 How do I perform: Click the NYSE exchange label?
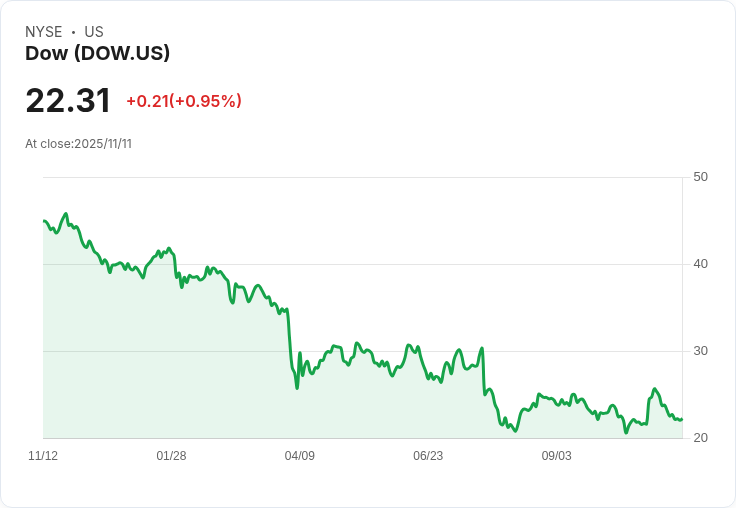(x=43, y=32)
